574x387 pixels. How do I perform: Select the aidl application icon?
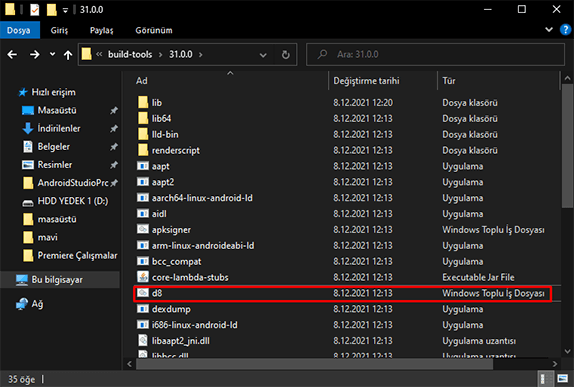tap(143, 213)
